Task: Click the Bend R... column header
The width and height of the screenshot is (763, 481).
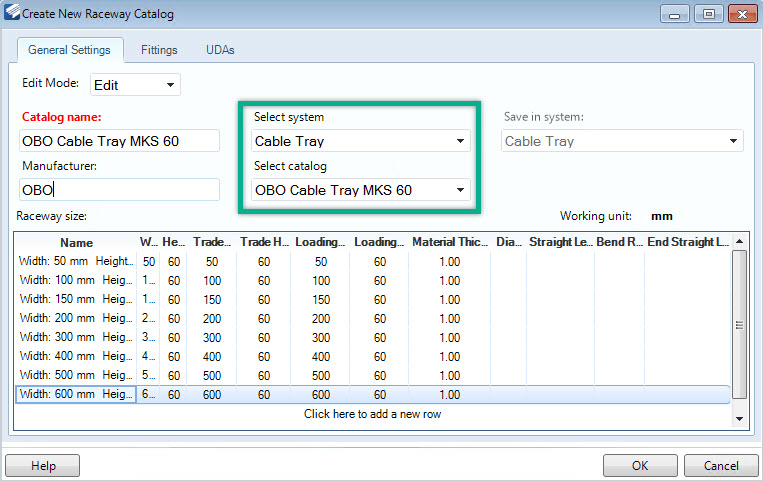Action: (x=619, y=242)
